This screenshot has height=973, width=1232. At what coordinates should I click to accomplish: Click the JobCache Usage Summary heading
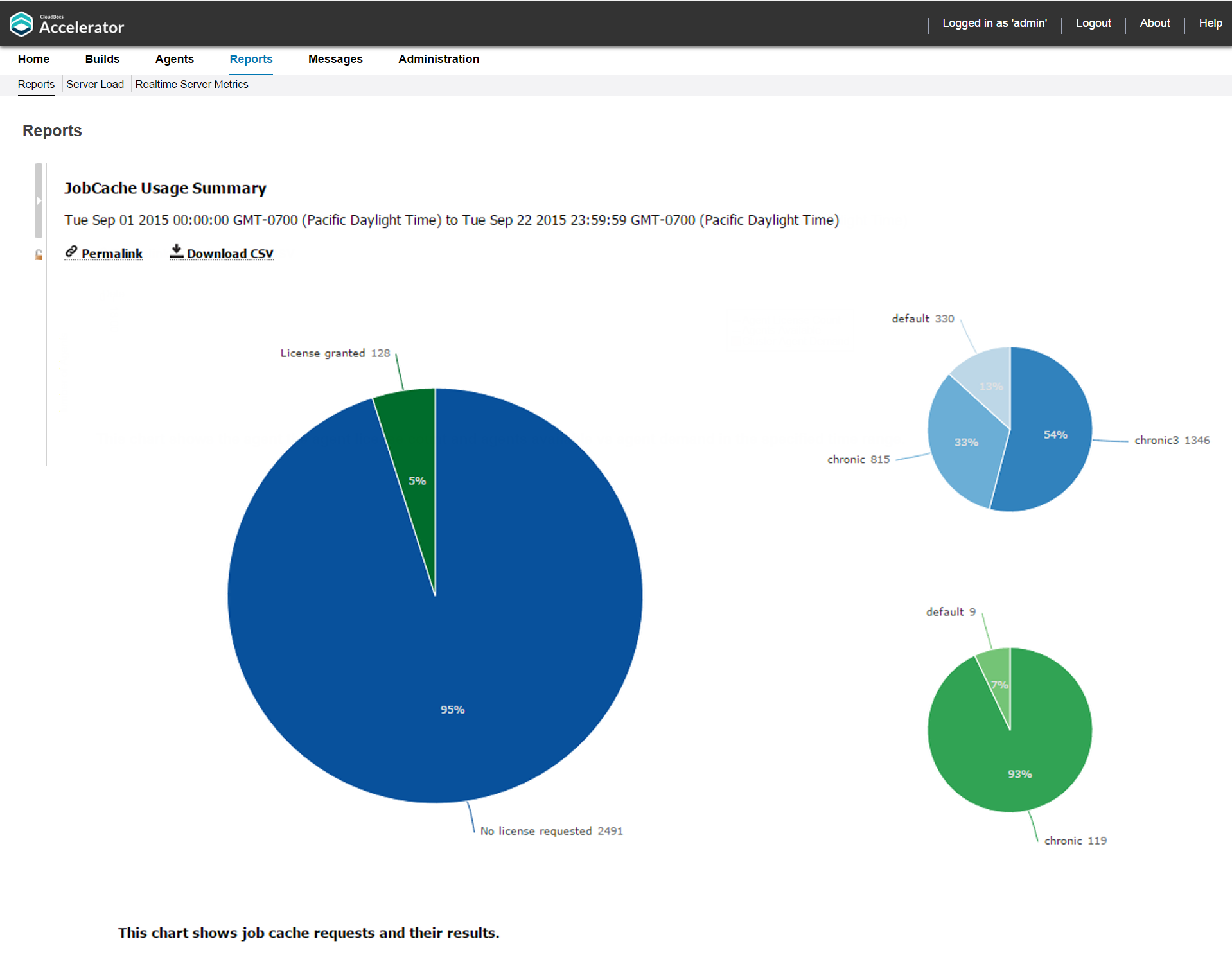tap(165, 188)
